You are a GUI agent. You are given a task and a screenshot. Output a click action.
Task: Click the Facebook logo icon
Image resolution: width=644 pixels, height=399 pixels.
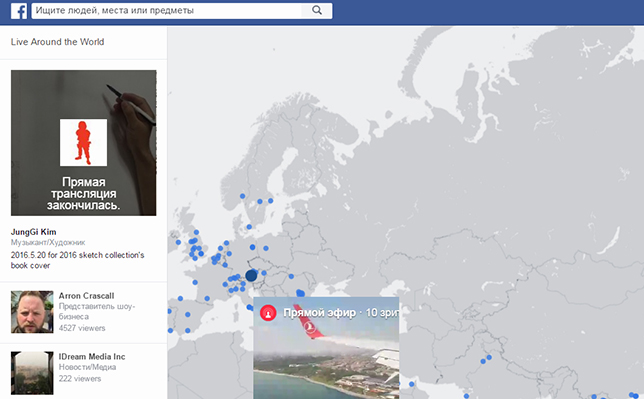coord(19,11)
